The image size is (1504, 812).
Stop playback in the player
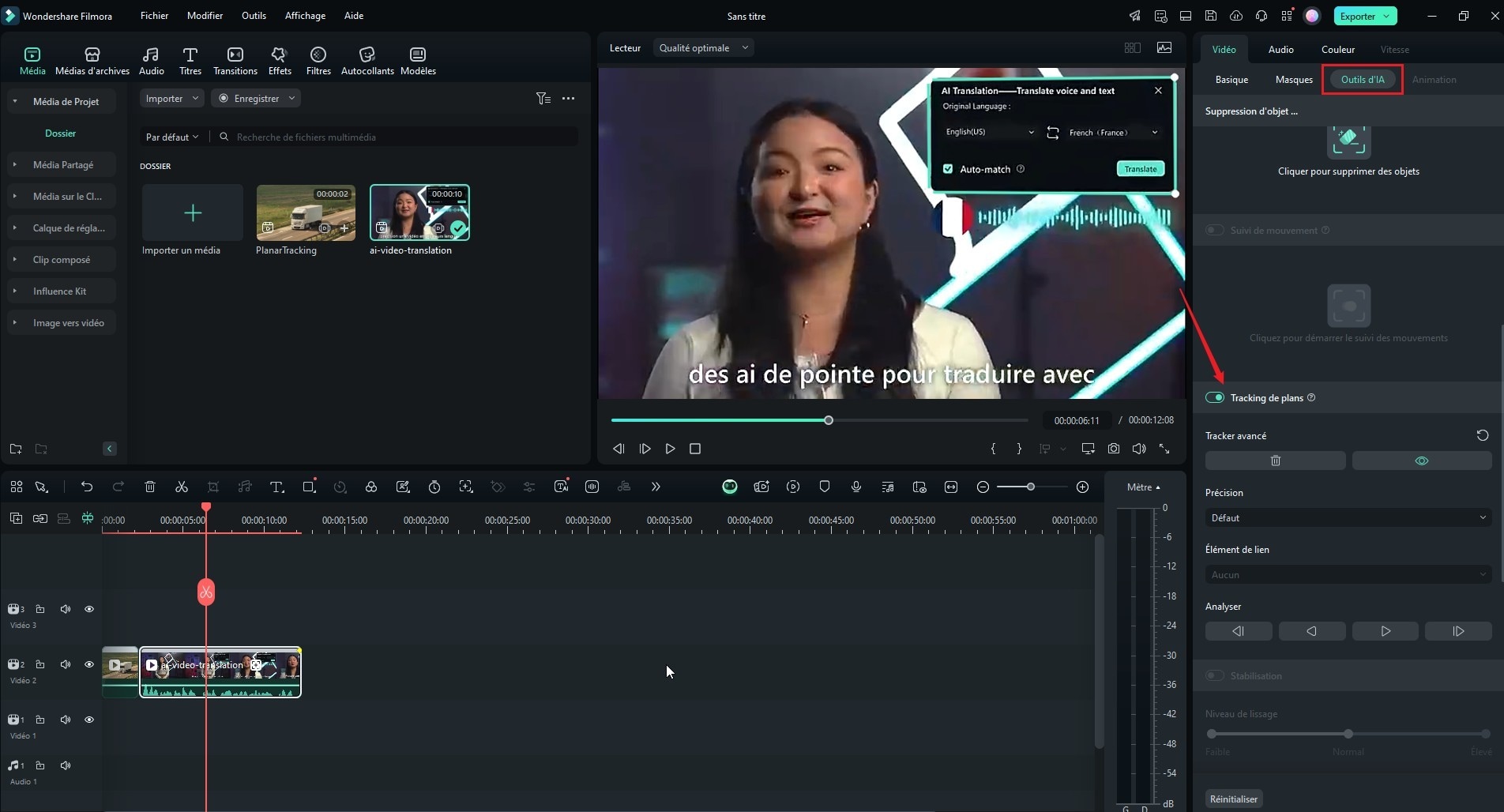[x=695, y=449]
